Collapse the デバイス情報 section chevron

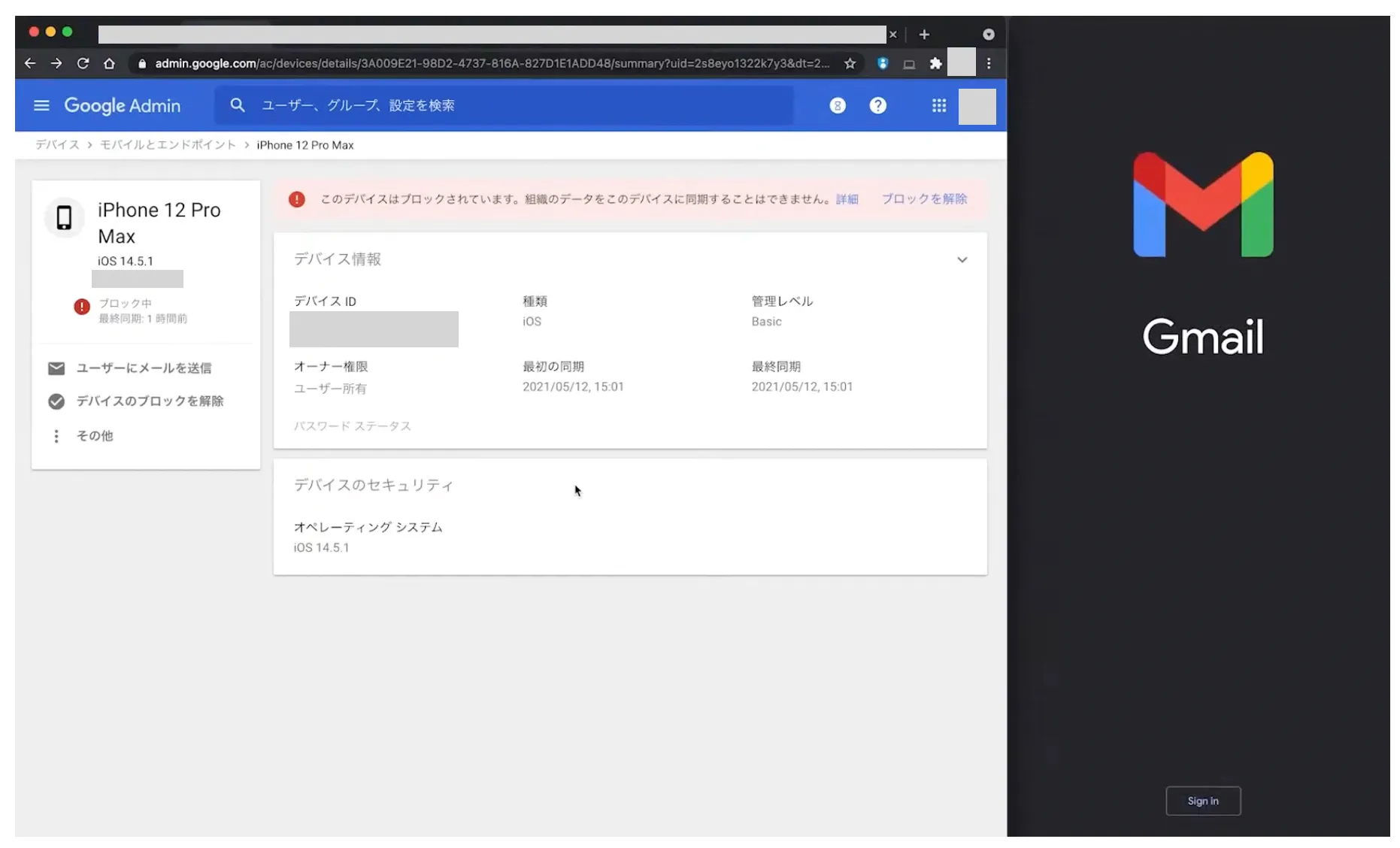[x=962, y=259]
